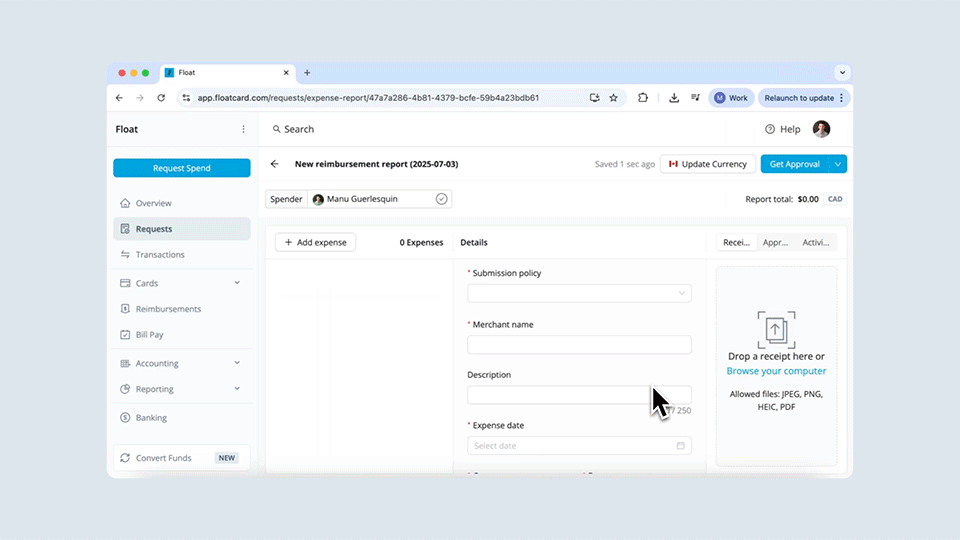Image resolution: width=960 pixels, height=540 pixels.
Task: Click the NEW badge beside Convert Funds
Action: coord(227,458)
